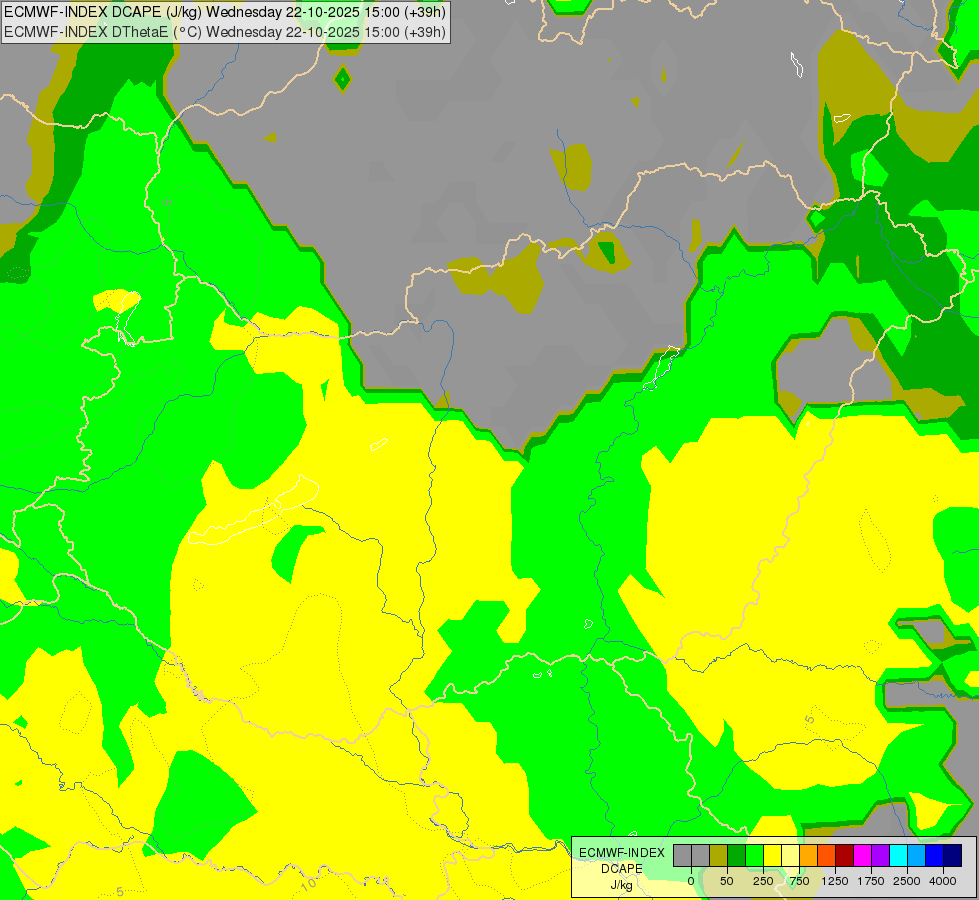979x900 pixels.
Task: Click the ECMWF-INDEX text inside the legend
Action: pyautogui.click(x=621, y=852)
